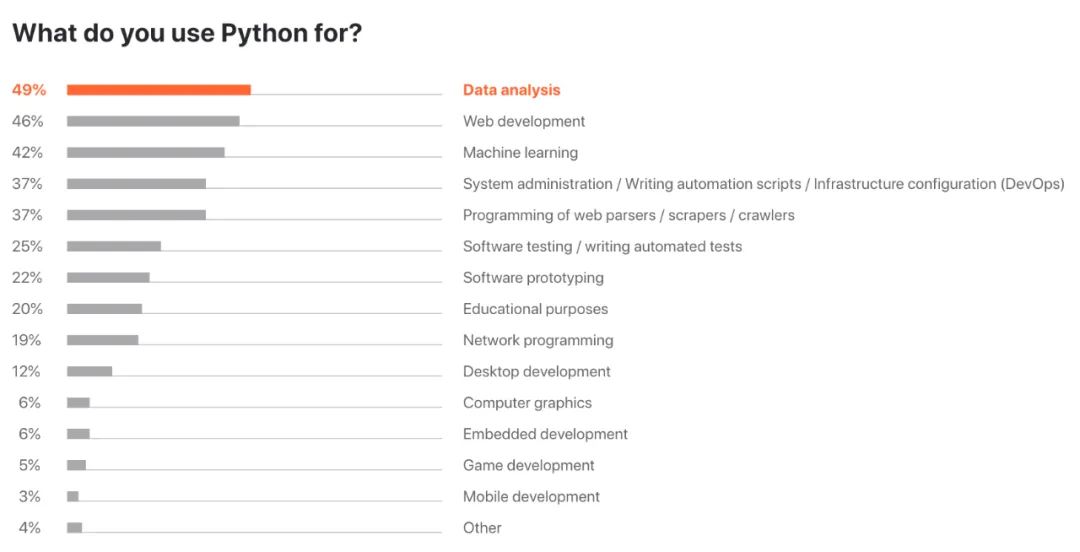Click the "Web development" label
Image resolution: width=1080 pixels, height=552 pixels.
(x=524, y=121)
